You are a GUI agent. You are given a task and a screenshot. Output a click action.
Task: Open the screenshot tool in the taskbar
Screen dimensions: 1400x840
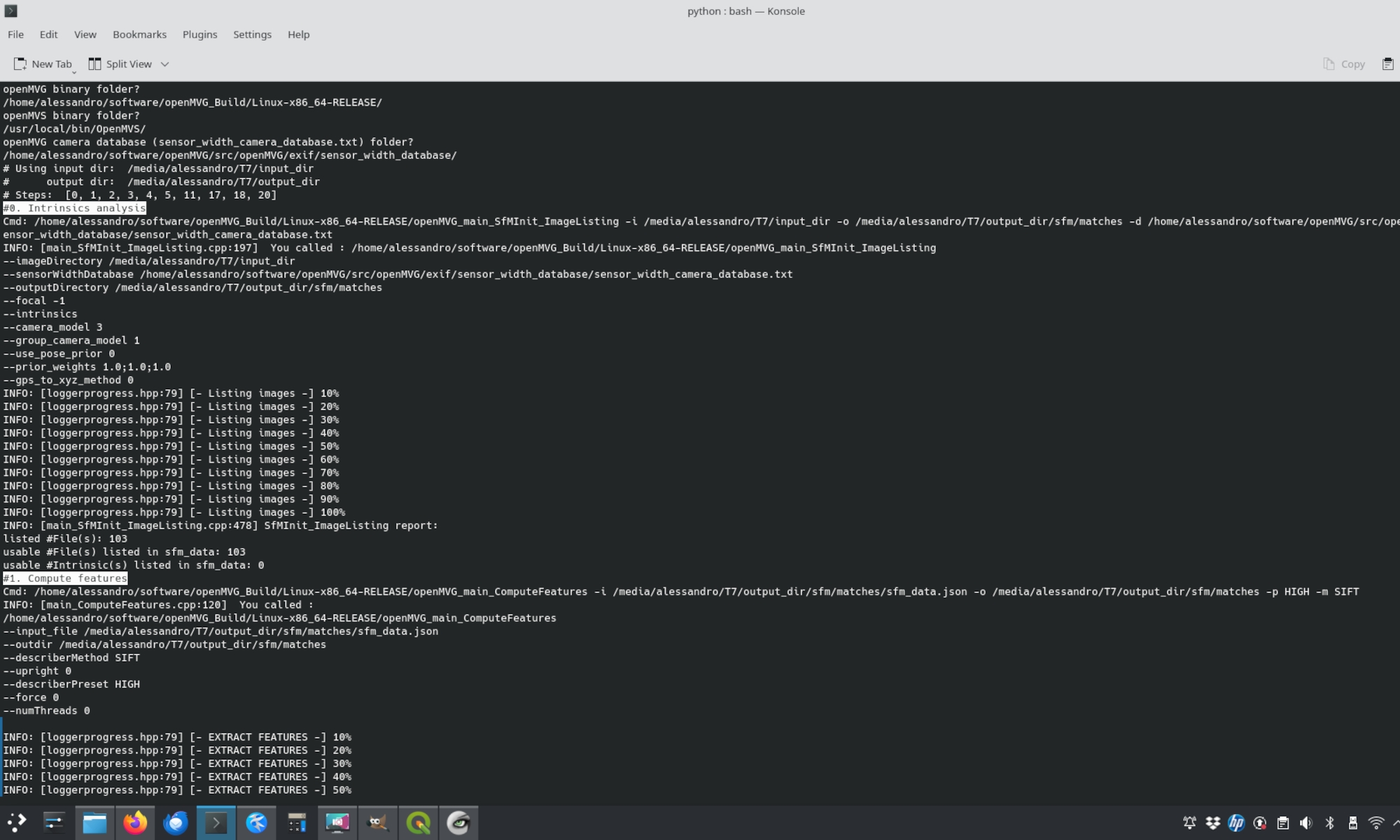[337, 822]
